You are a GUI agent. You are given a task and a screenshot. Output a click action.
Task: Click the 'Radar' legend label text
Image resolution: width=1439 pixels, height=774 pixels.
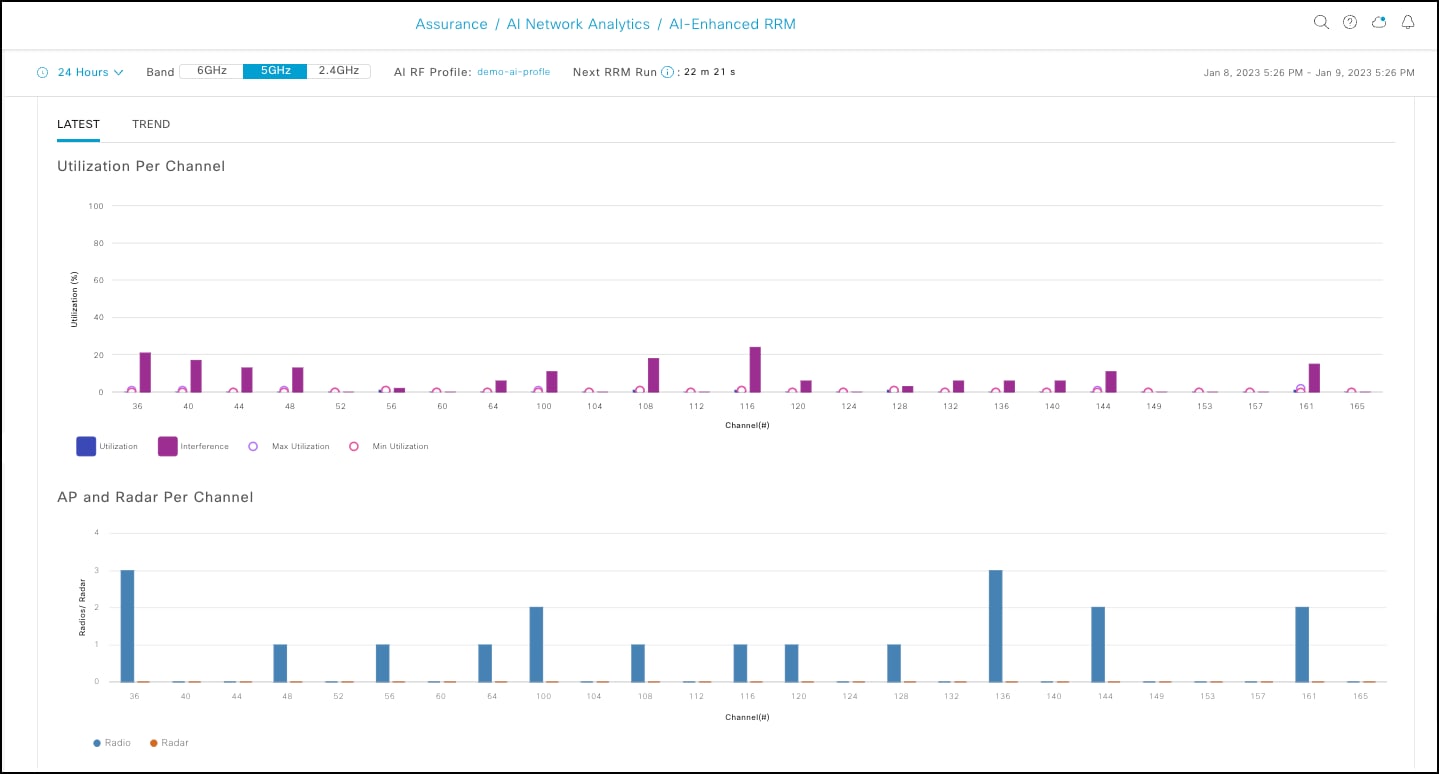tap(175, 743)
